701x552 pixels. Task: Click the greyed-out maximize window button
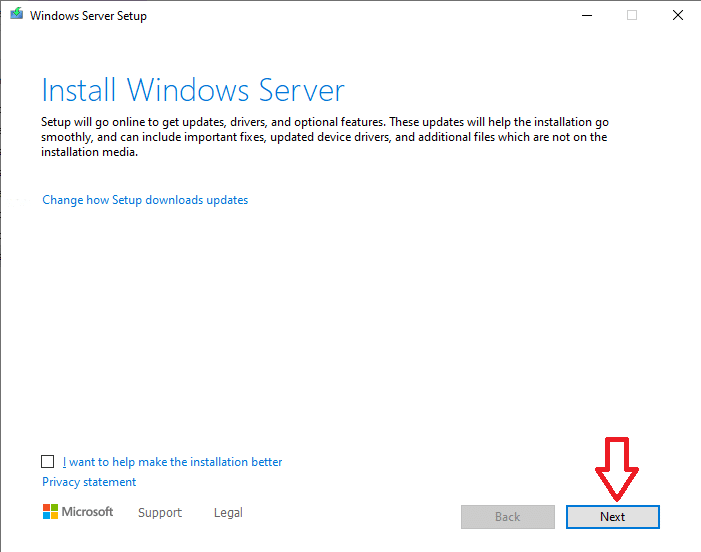tap(631, 15)
